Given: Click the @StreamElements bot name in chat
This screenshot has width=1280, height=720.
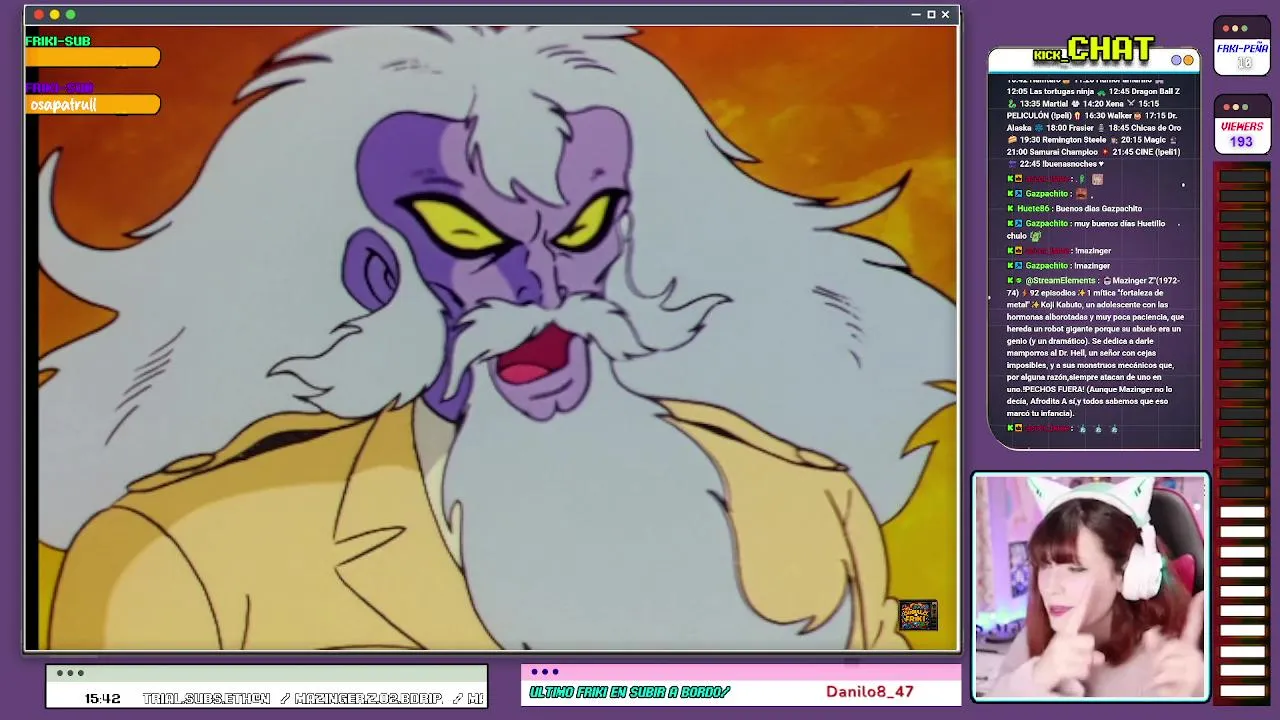Looking at the screenshot, I should click(x=1060, y=281).
